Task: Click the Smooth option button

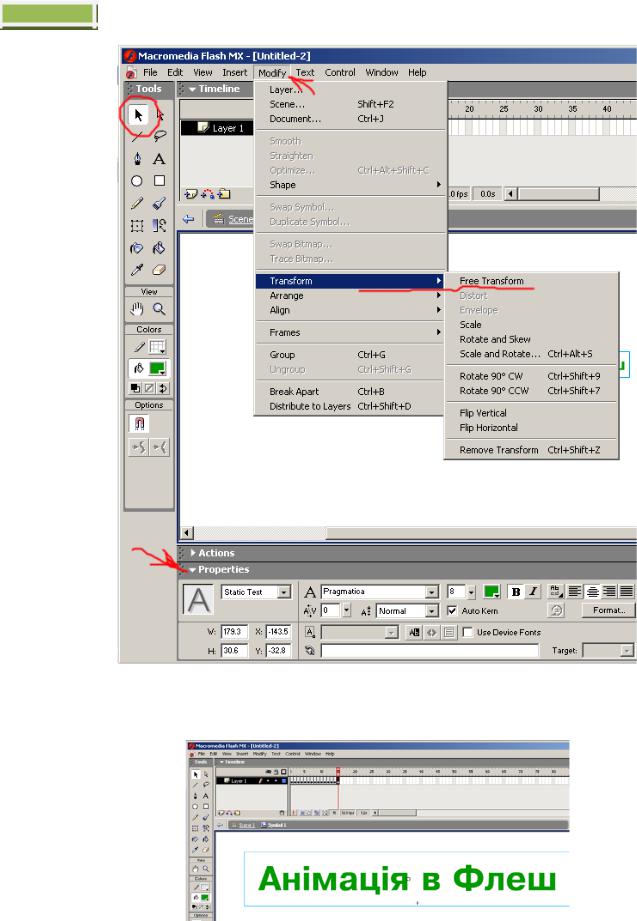Action: coord(139,448)
